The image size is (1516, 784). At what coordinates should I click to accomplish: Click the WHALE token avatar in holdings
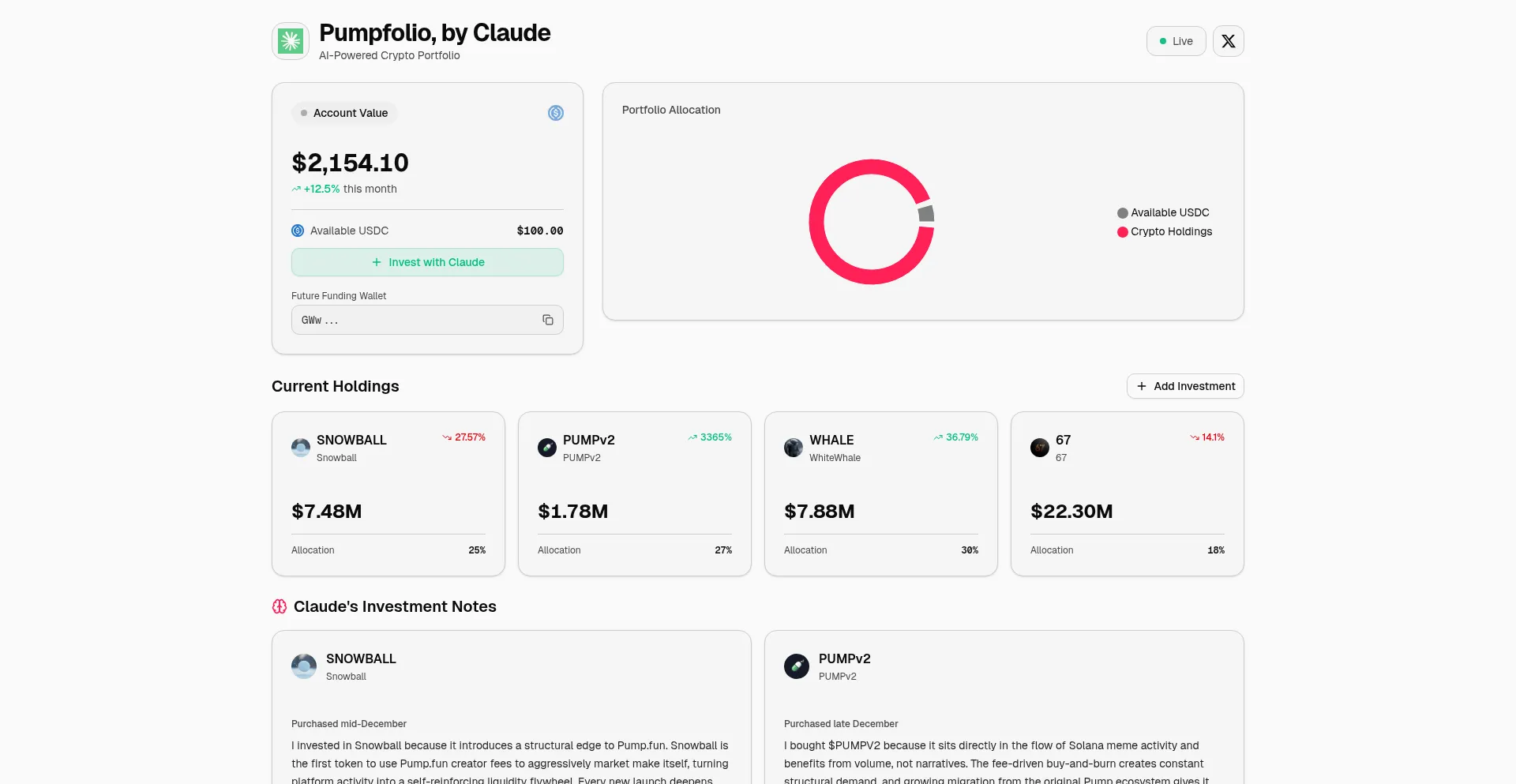tap(794, 448)
